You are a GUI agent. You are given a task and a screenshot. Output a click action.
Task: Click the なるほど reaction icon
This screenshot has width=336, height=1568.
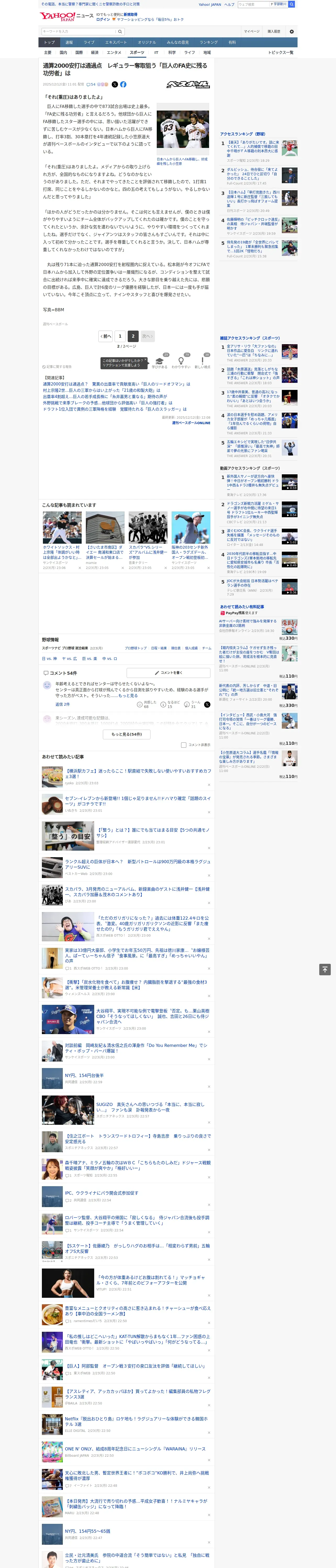pyautogui.click(x=164, y=704)
